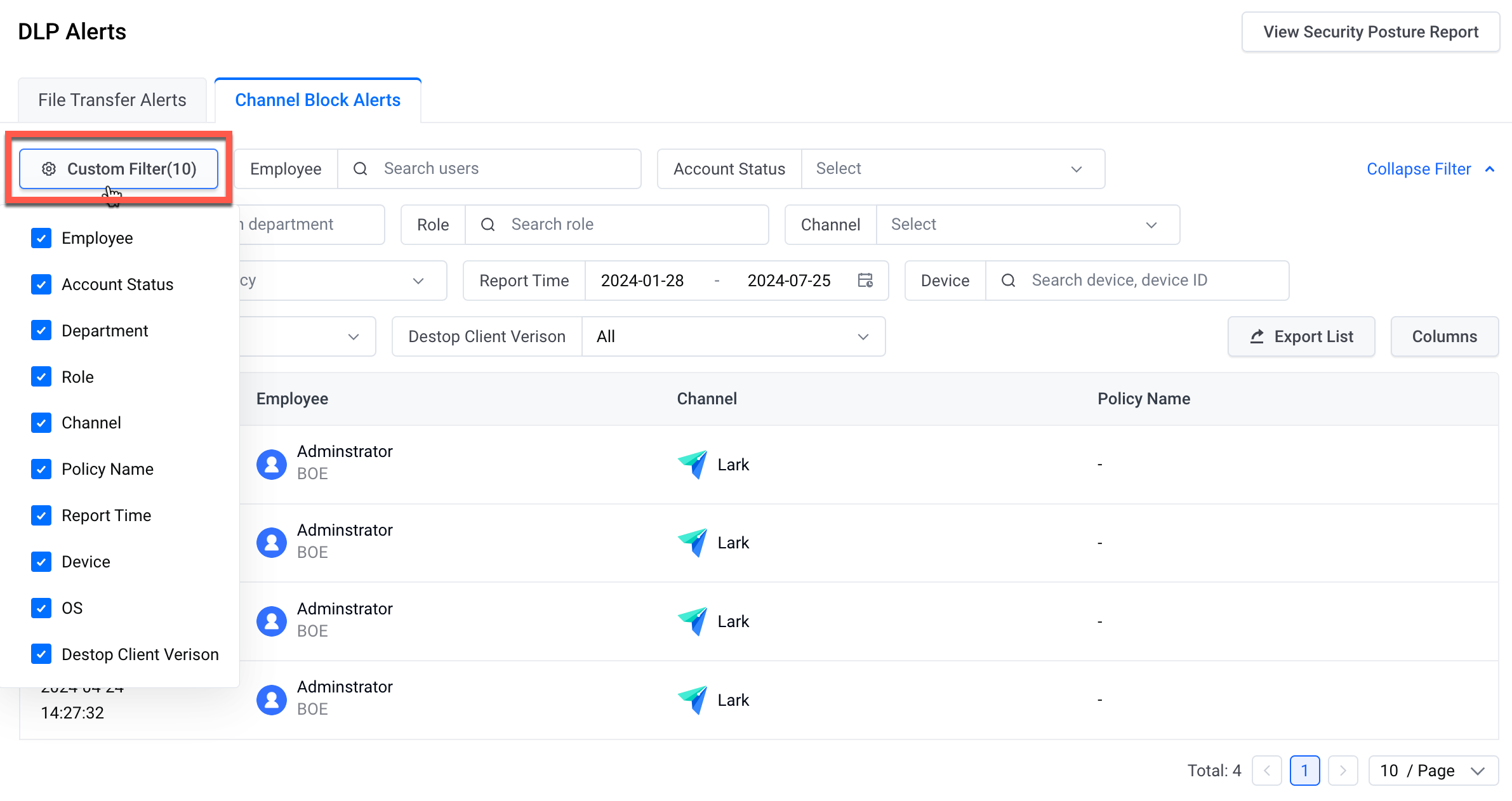
Task: Open the 10 / Page size dropdown
Action: [1433, 771]
